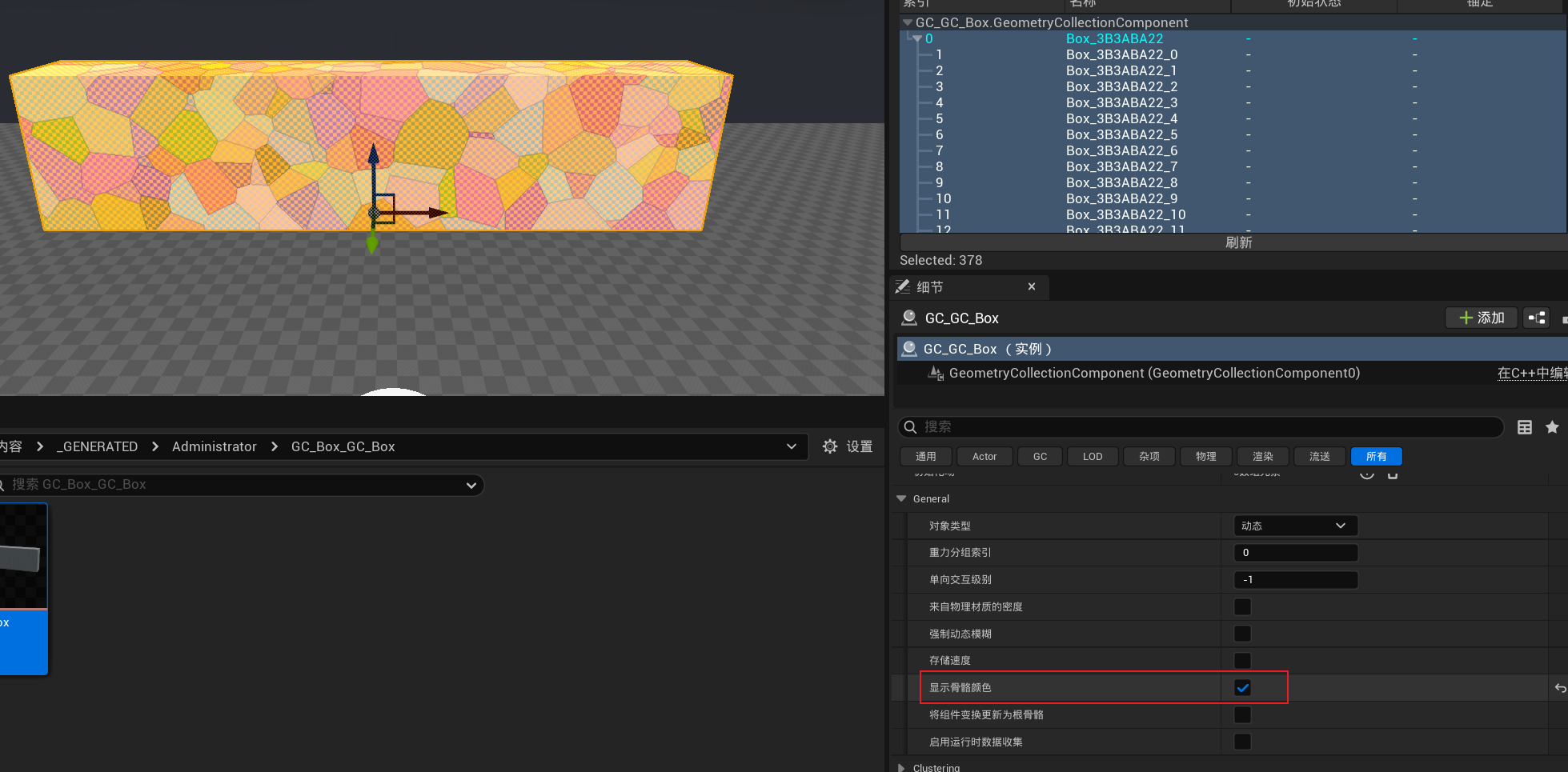Open the 对象类型 dropdown showing 动态
Screen dimensions: 1568x772
pyautogui.click(x=1294, y=526)
